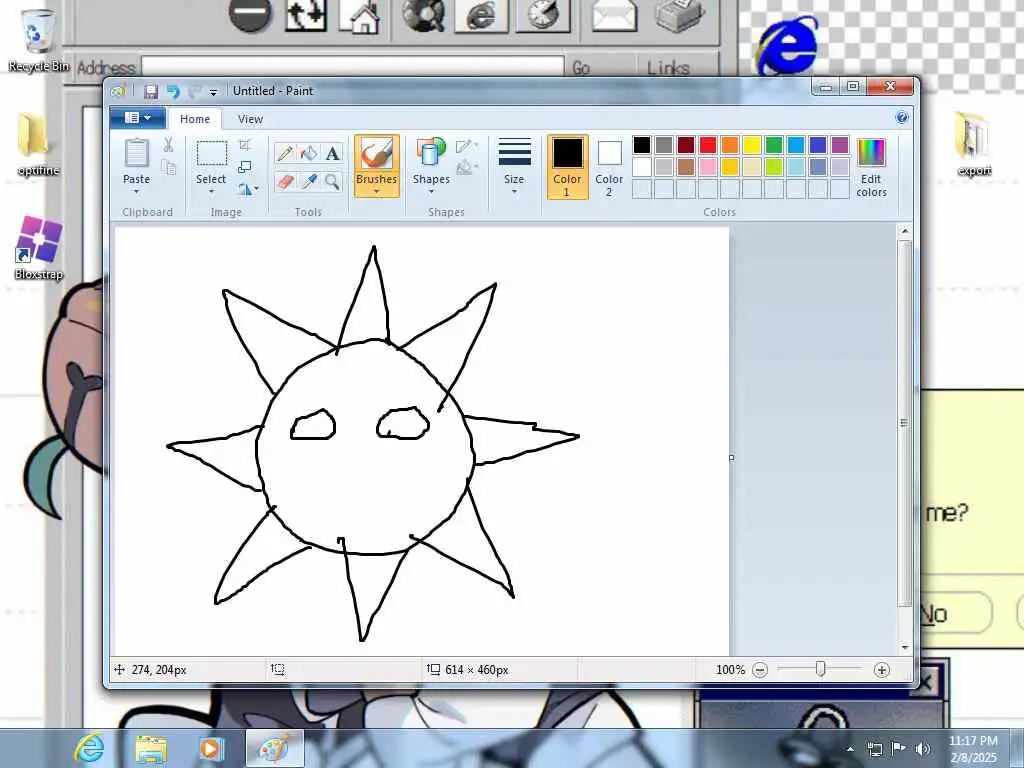Click the Shapes gallery icon
The width and height of the screenshot is (1024, 768).
click(431, 153)
